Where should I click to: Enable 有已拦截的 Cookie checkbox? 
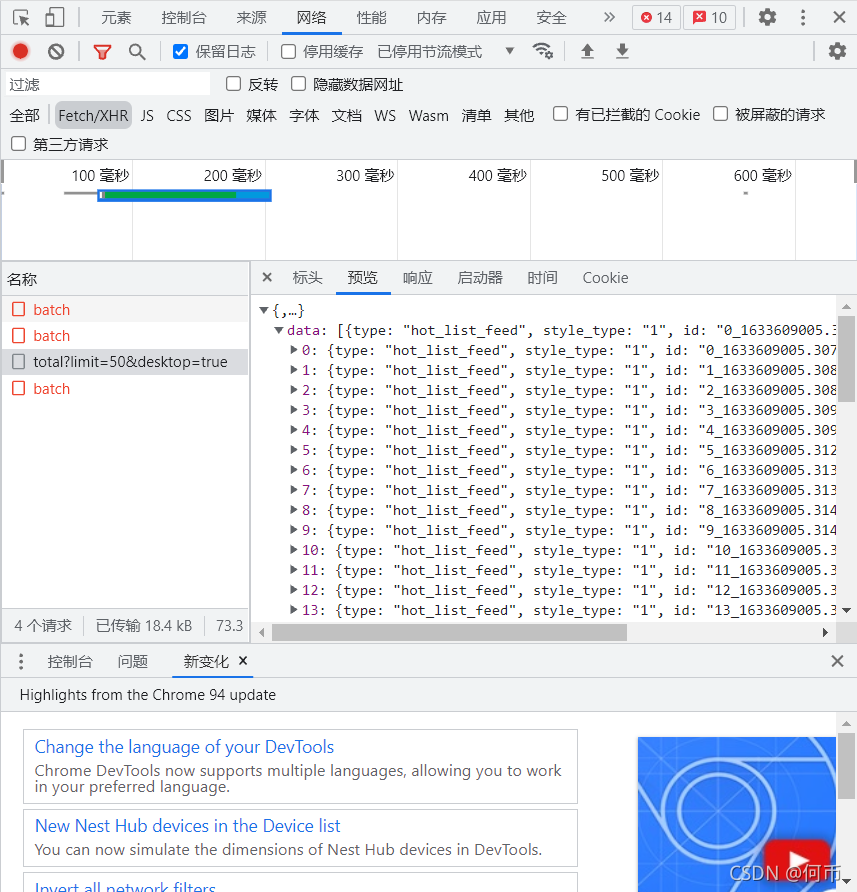coord(561,114)
